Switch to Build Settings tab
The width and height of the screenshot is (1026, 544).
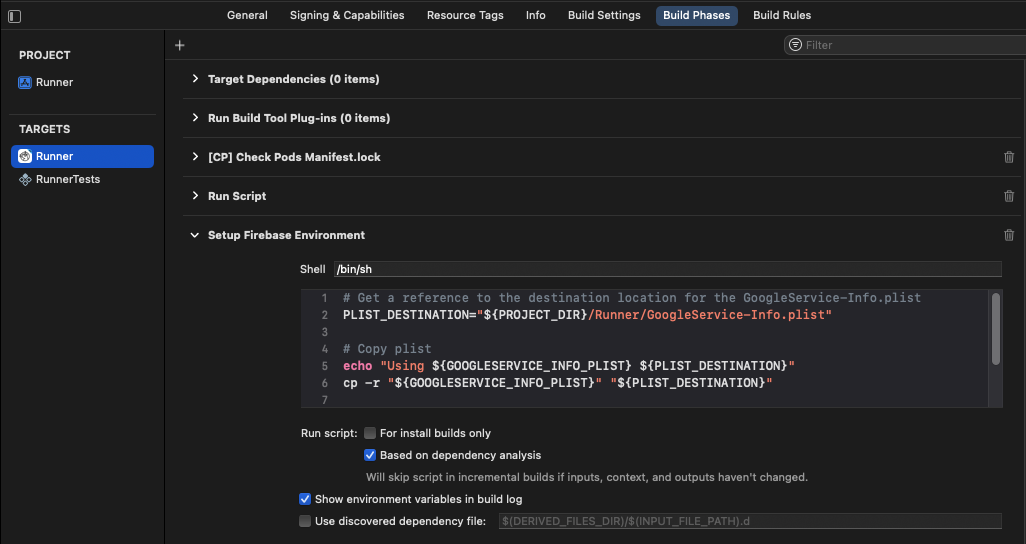click(604, 16)
